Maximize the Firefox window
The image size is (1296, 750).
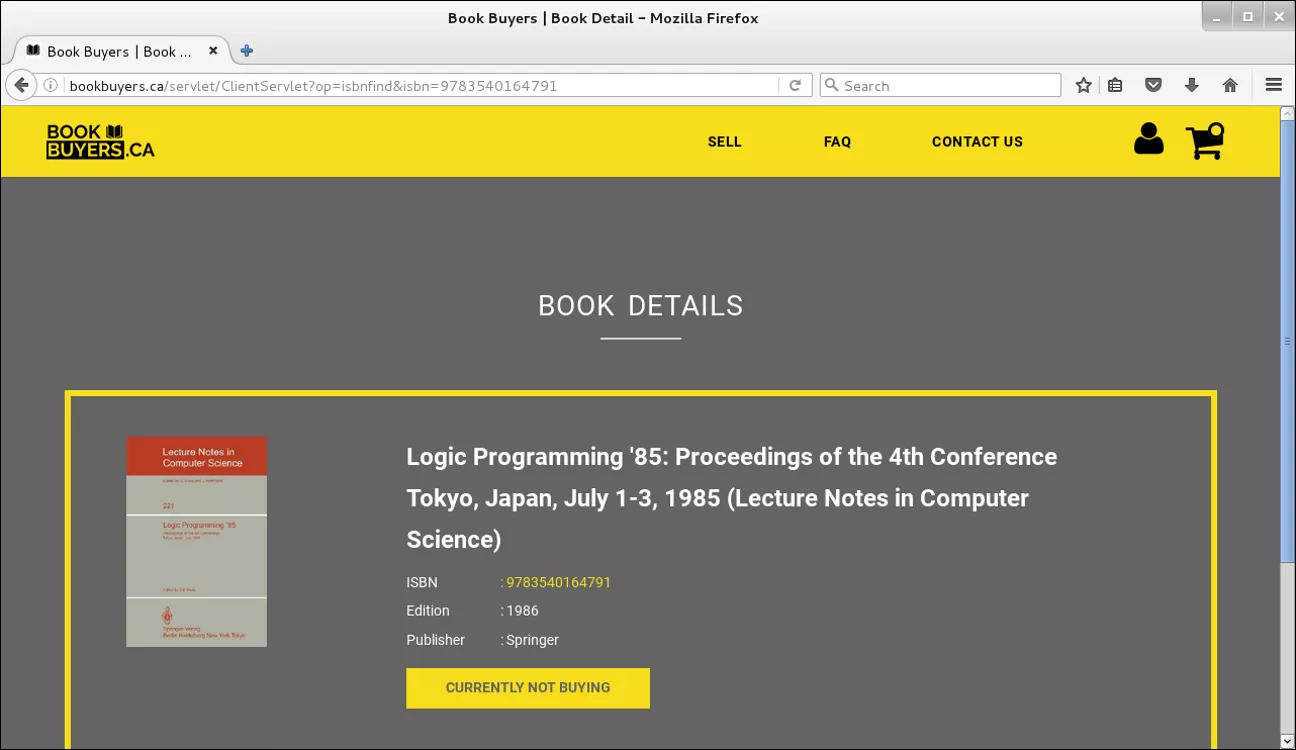(x=1248, y=15)
